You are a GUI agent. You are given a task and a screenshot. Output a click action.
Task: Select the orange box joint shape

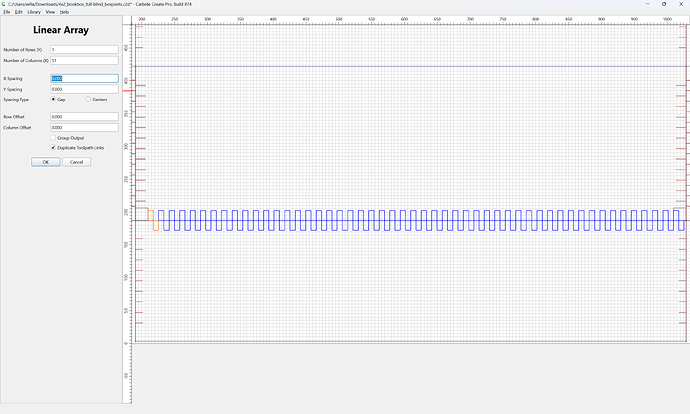(153, 220)
